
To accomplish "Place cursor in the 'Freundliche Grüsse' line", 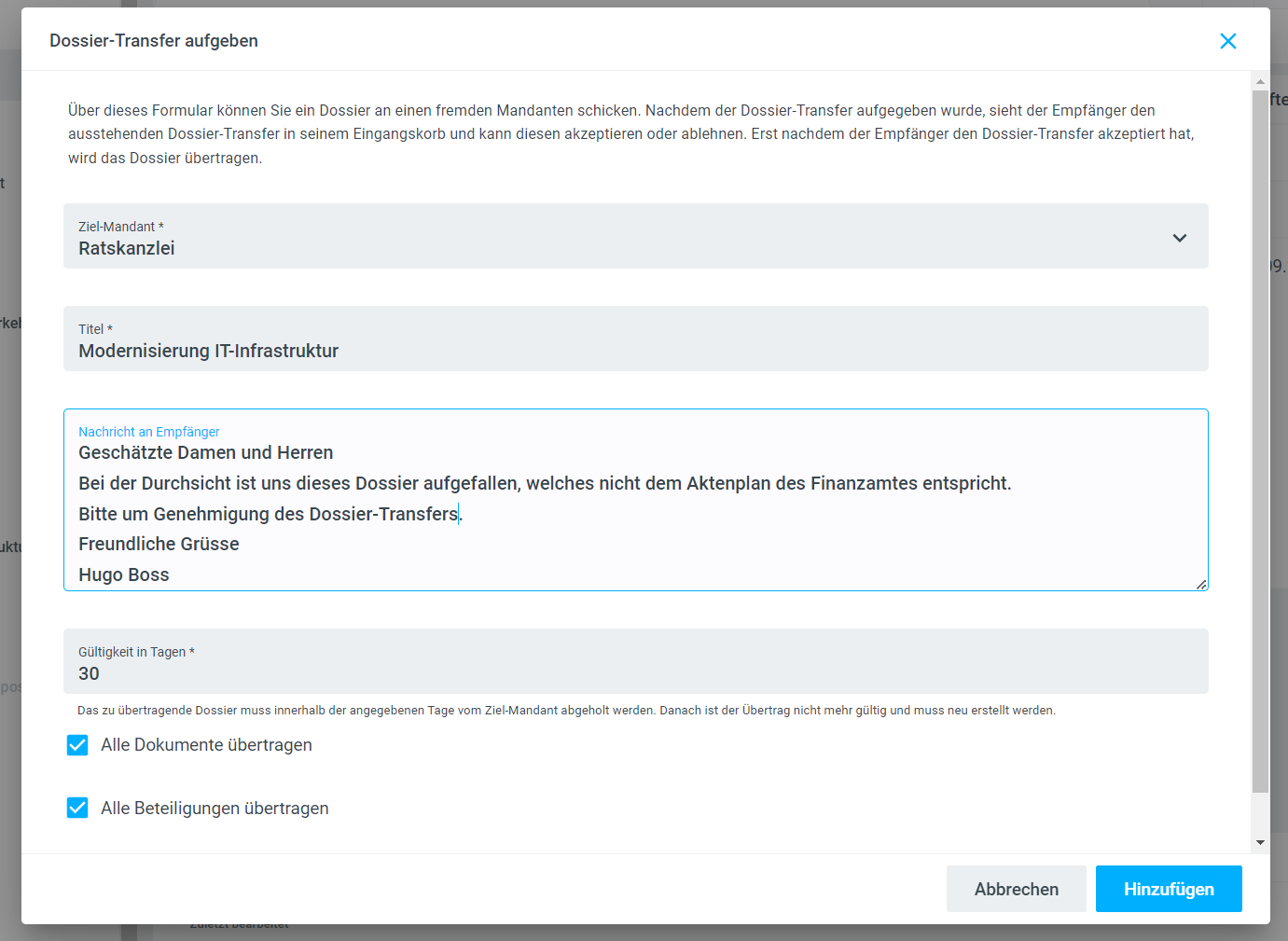I will (159, 544).
